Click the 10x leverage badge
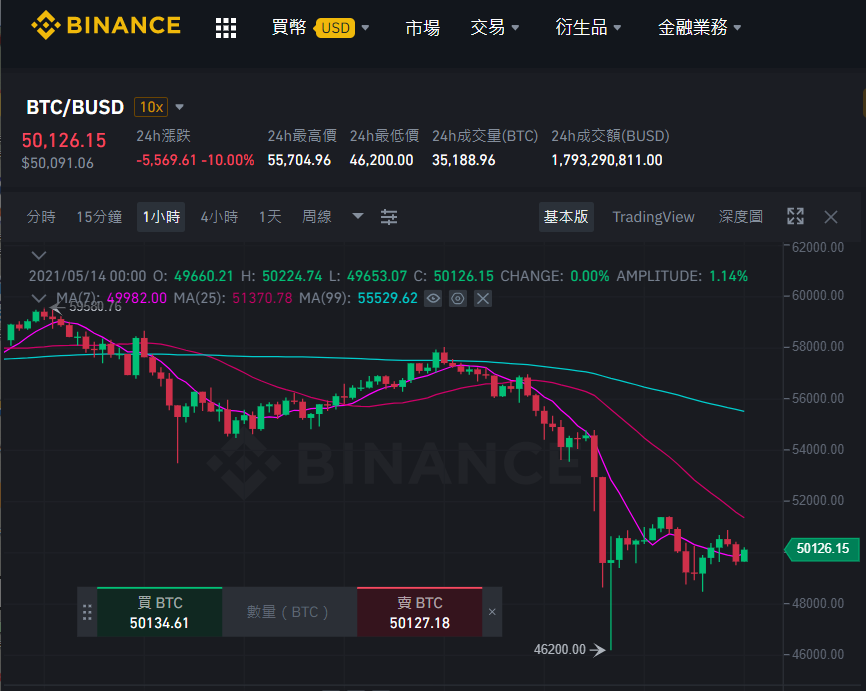866x691 pixels. point(151,107)
